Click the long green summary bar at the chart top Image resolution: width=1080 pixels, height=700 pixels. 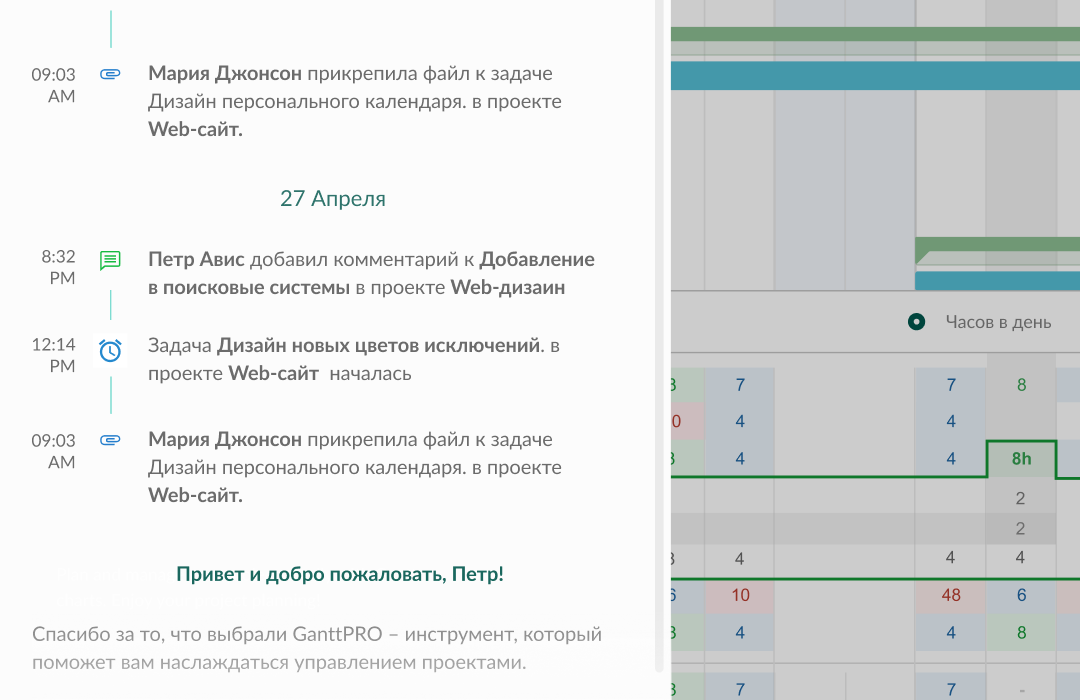coord(875,34)
